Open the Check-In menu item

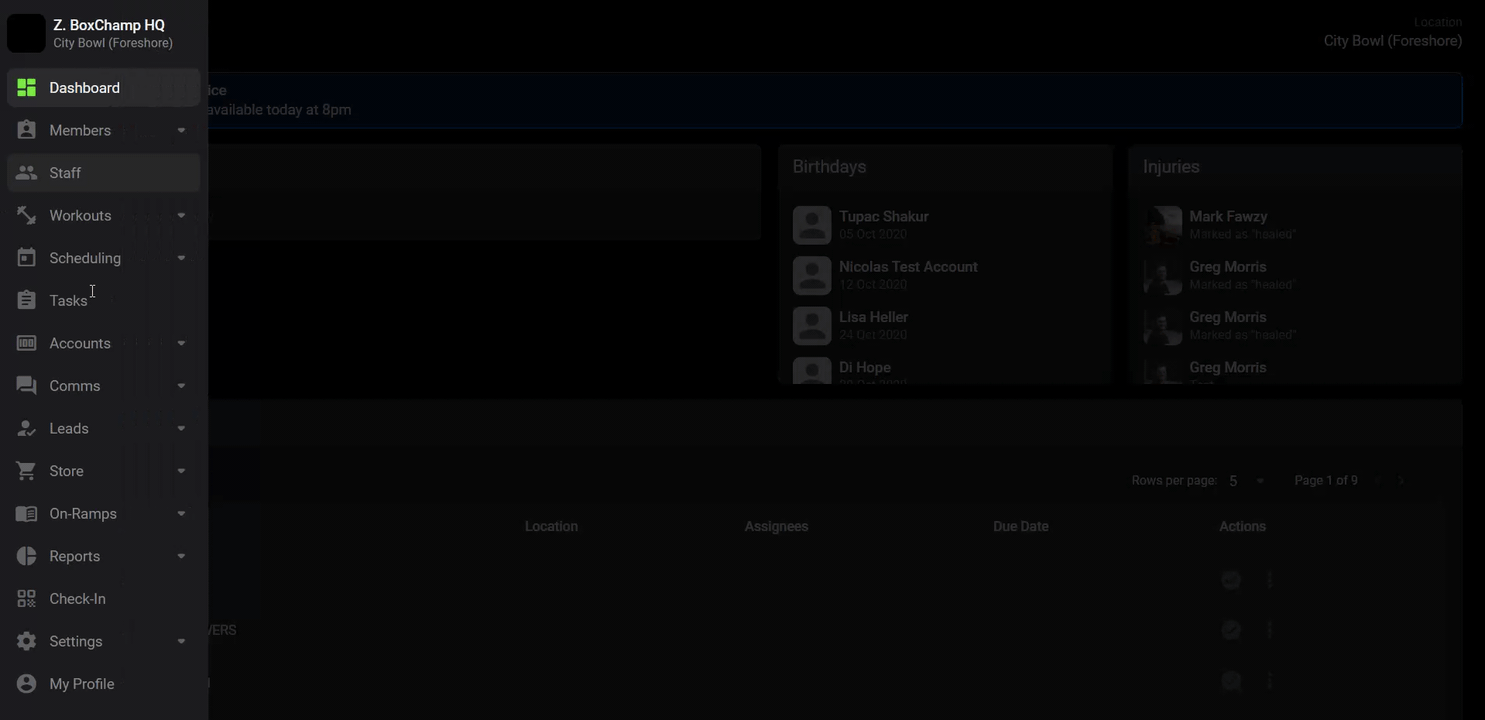[104, 599]
